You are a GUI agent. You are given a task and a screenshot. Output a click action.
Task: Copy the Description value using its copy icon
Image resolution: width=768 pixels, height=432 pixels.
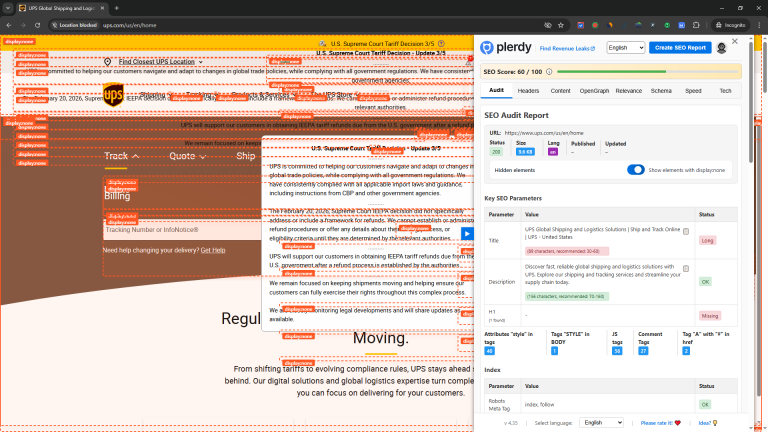(x=686, y=268)
